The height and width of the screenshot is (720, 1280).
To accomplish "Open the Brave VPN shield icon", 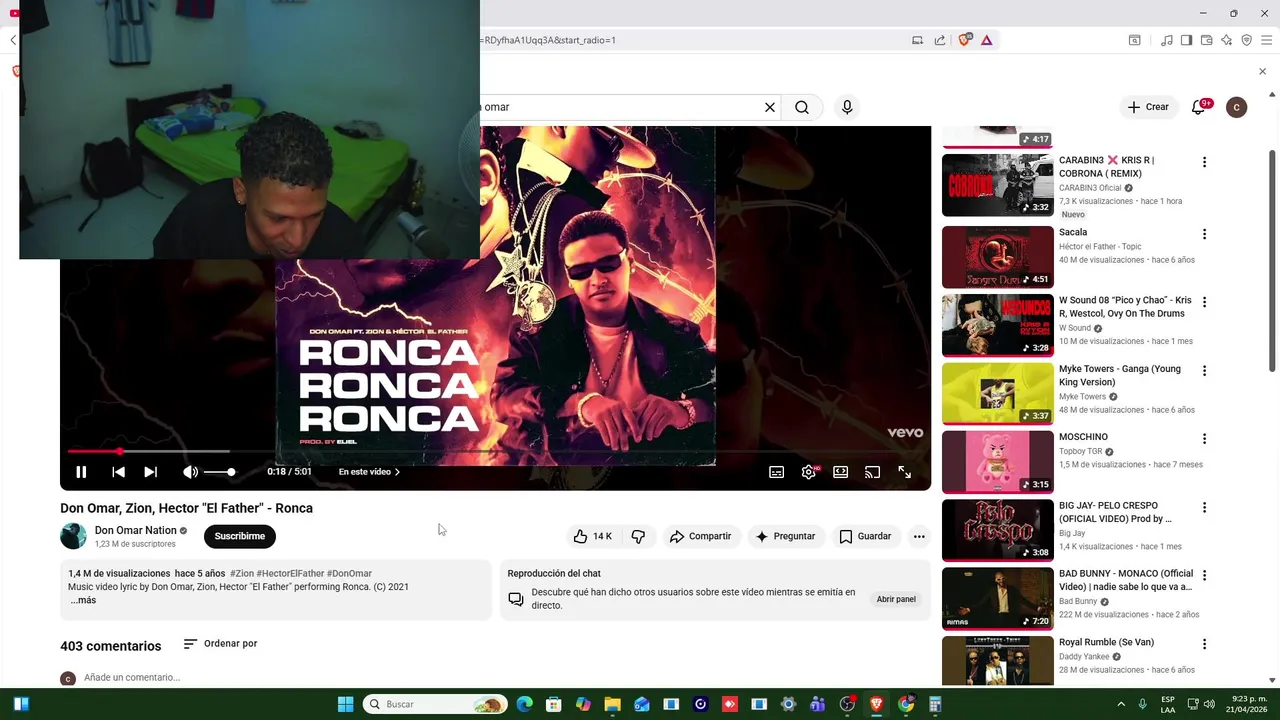I will point(1246,40).
